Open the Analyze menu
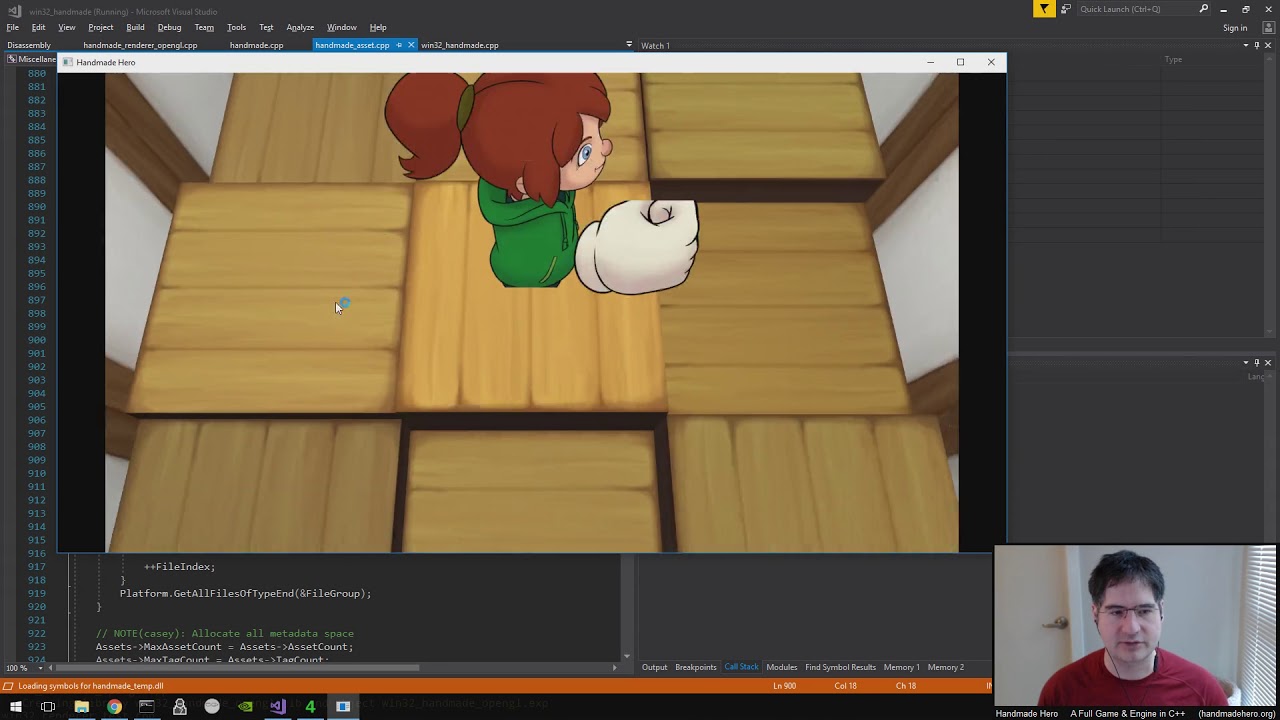Screen dimensions: 1280x720 (300, 28)
